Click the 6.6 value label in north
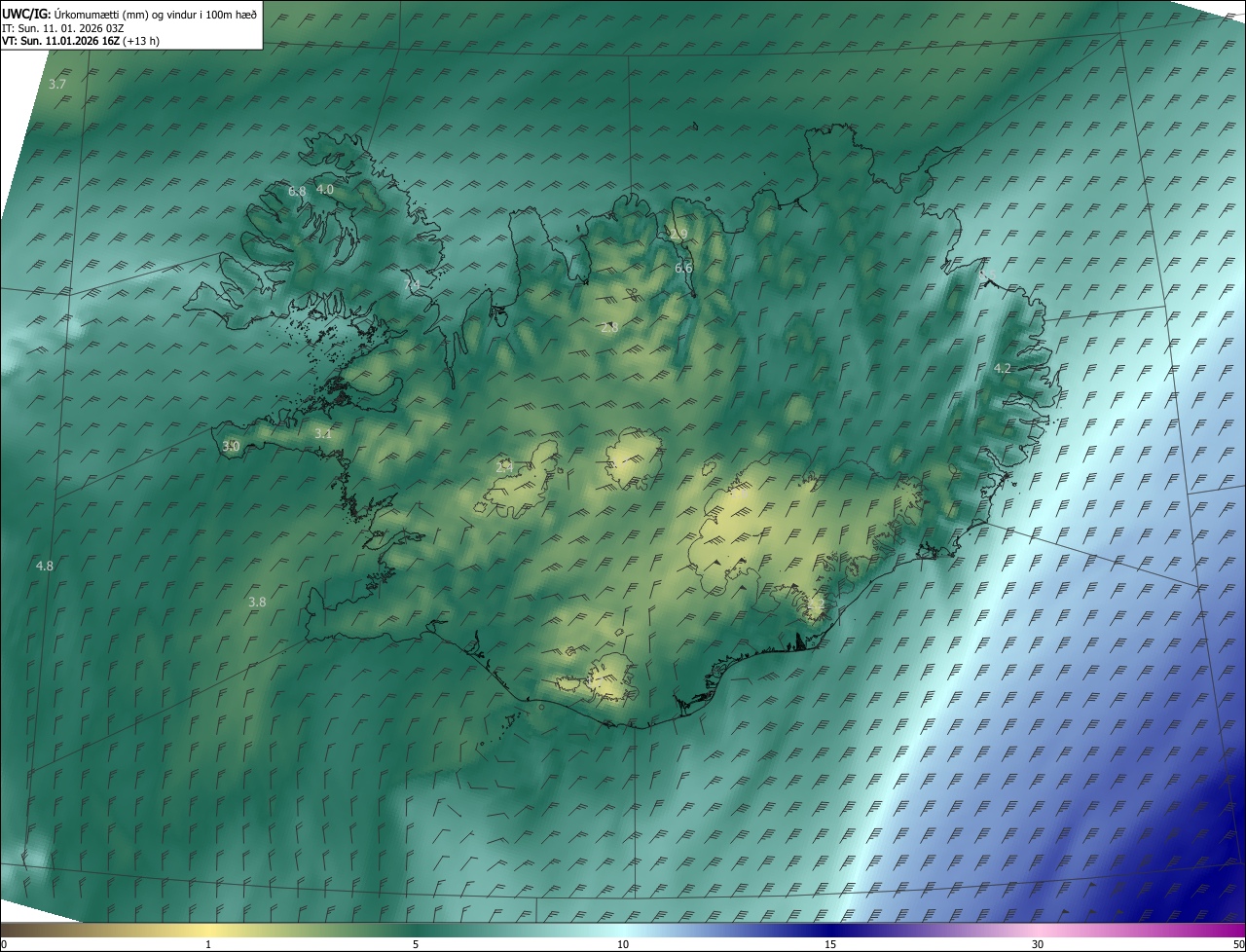1246x952 pixels. click(x=683, y=268)
